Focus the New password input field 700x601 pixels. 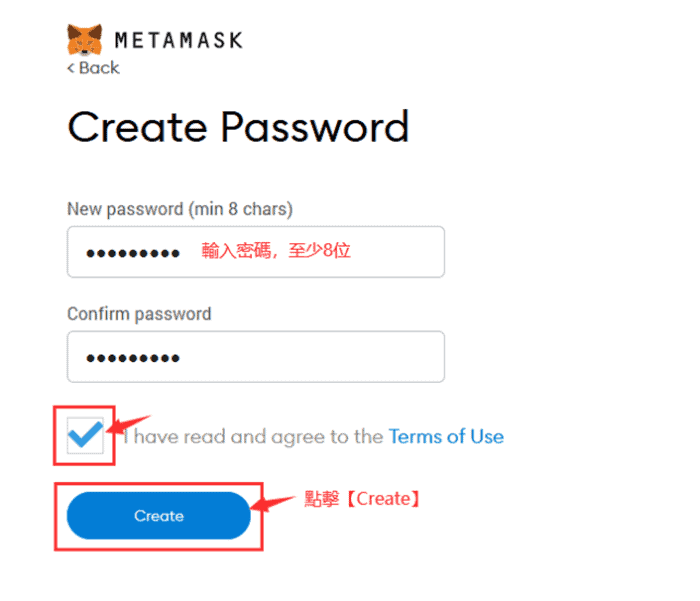[256, 252]
